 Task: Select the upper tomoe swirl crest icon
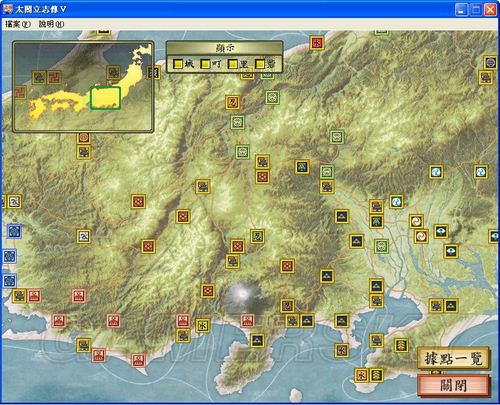point(416,221)
